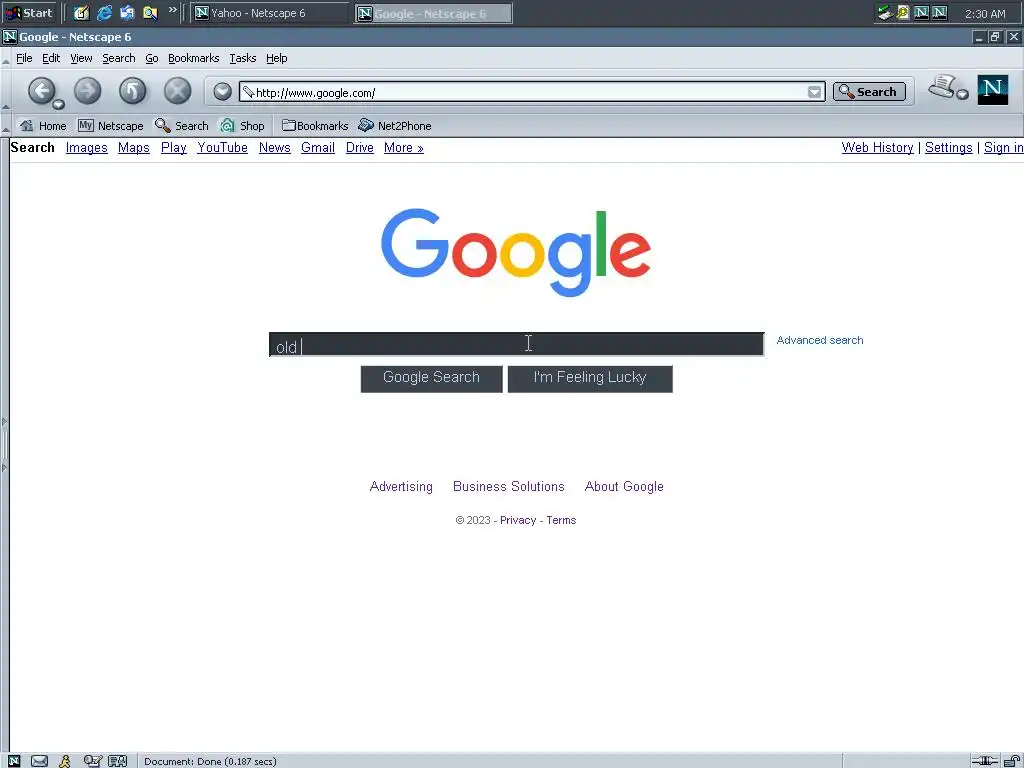Click the Sign in link
Viewport: 1024px width, 768px height.
[1004, 148]
